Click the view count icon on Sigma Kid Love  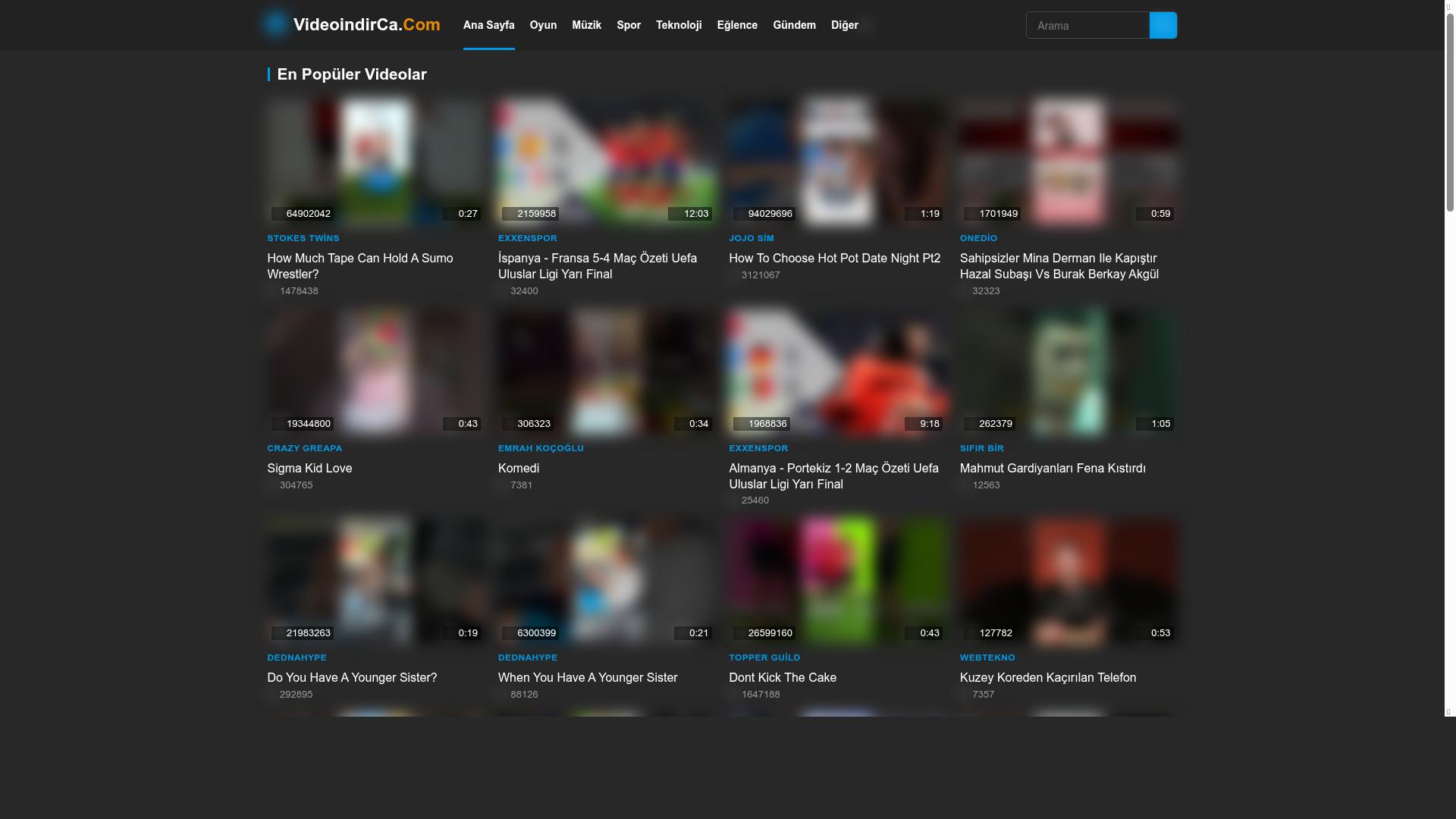(x=272, y=485)
